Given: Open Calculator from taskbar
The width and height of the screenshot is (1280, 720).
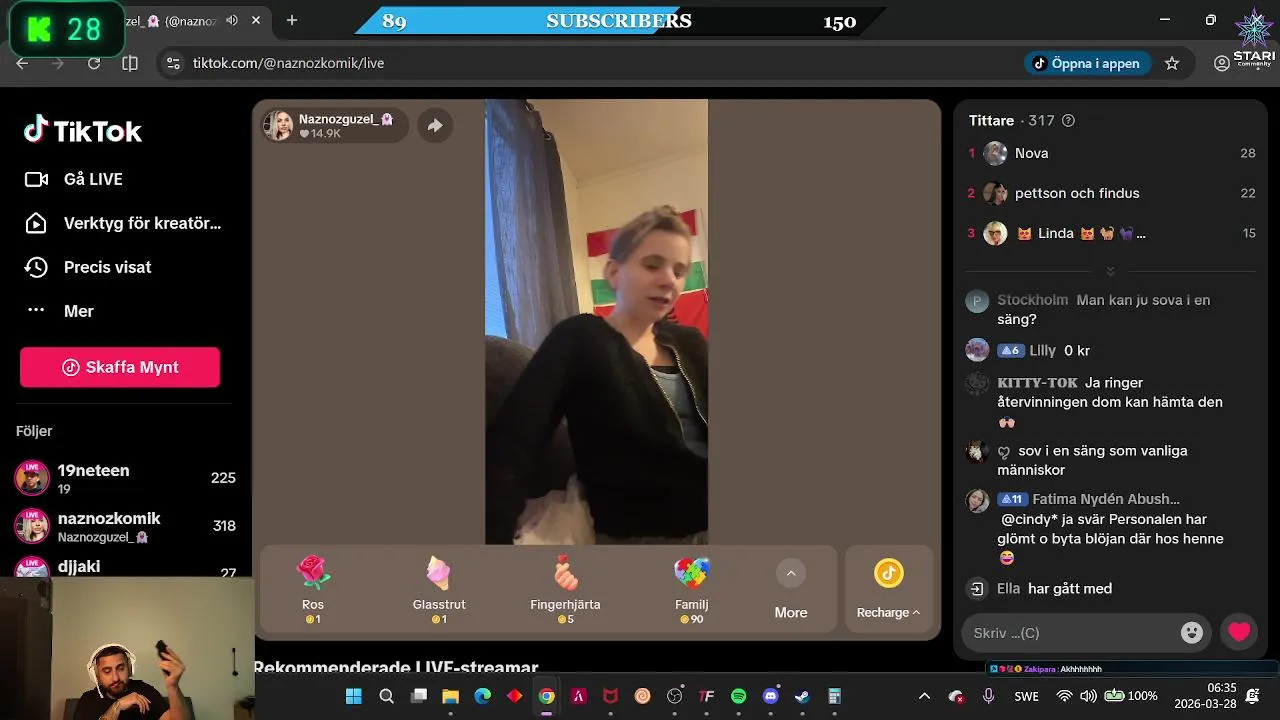Looking at the screenshot, I should click(835, 696).
